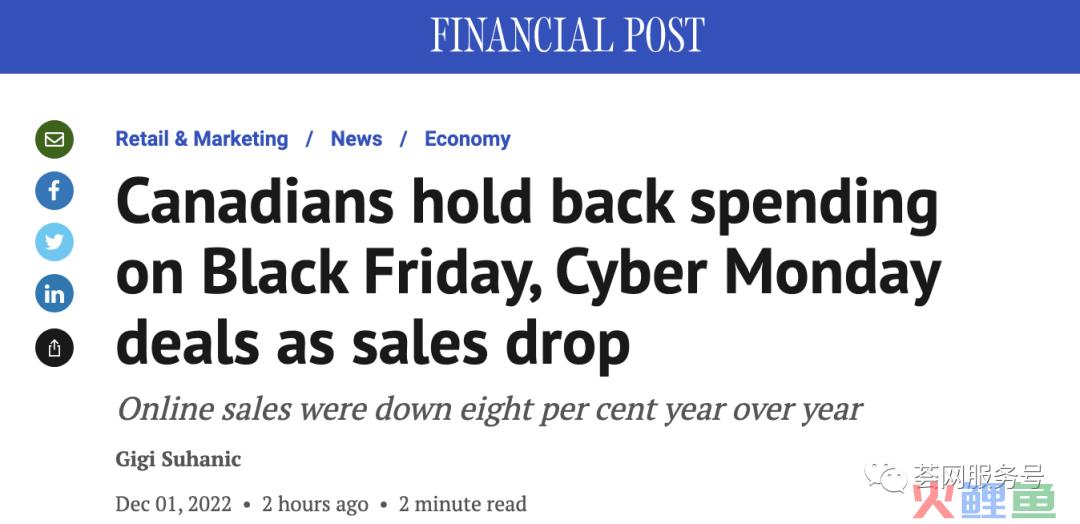This screenshot has height=524, width=1080.
Task: Click the WeChat watermark icon
Action: pyautogui.click(x=886, y=475)
